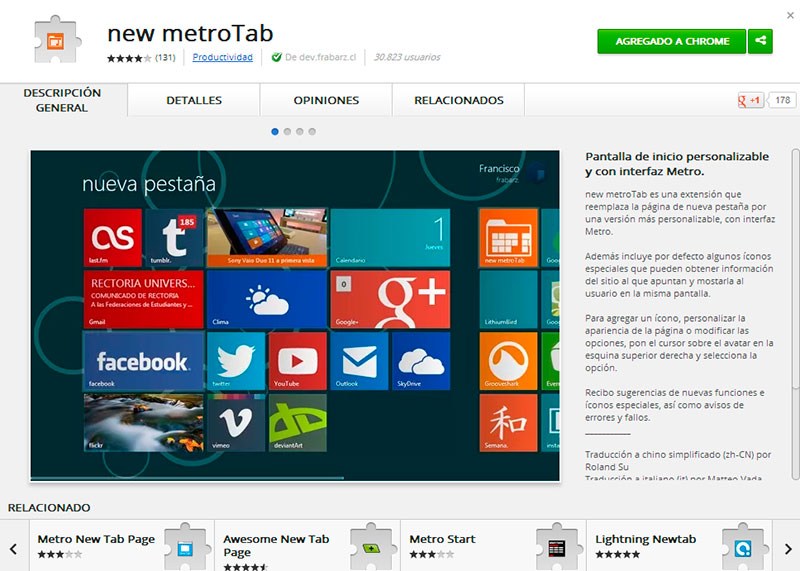Click the YouTube tile in the preview
The width and height of the screenshot is (800, 571).
[297, 361]
